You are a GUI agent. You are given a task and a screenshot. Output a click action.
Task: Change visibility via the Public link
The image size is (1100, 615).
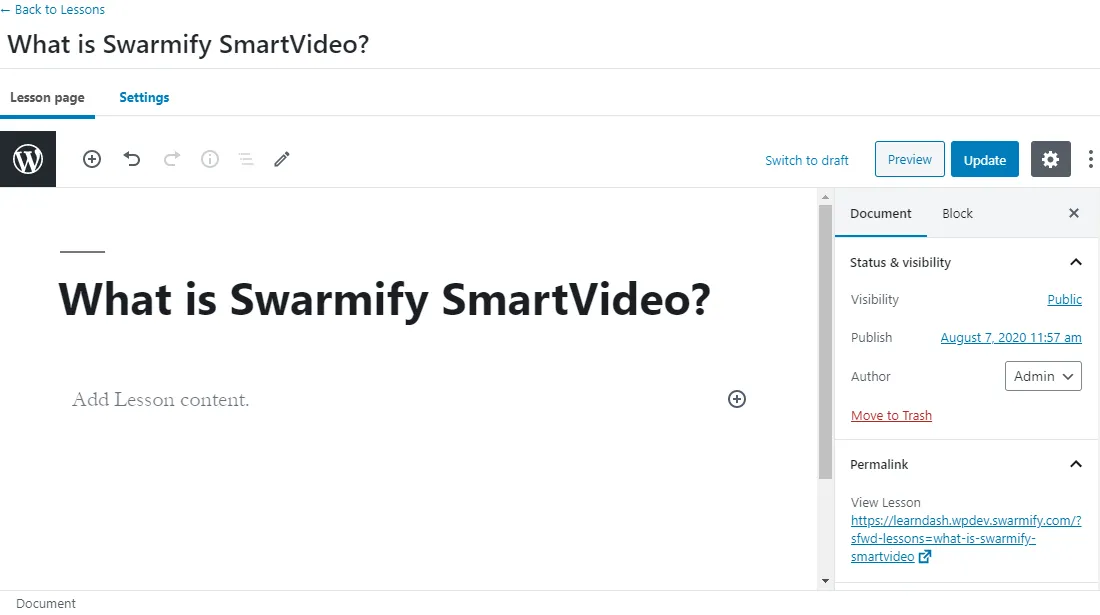pyautogui.click(x=1064, y=299)
